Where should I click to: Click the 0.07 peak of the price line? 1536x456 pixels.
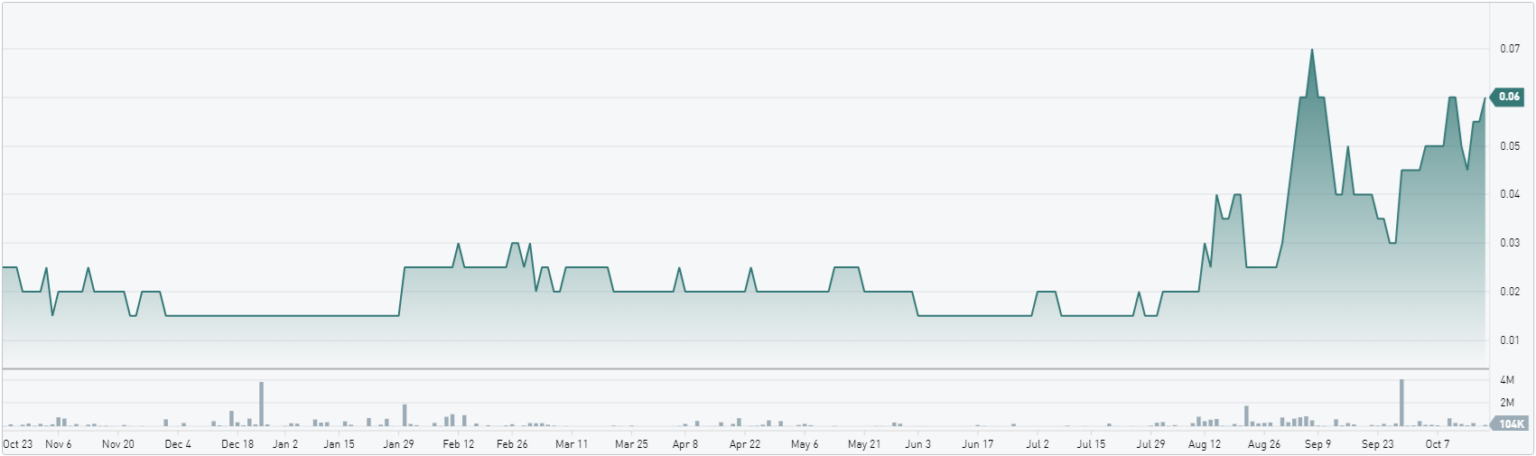coord(1311,50)
